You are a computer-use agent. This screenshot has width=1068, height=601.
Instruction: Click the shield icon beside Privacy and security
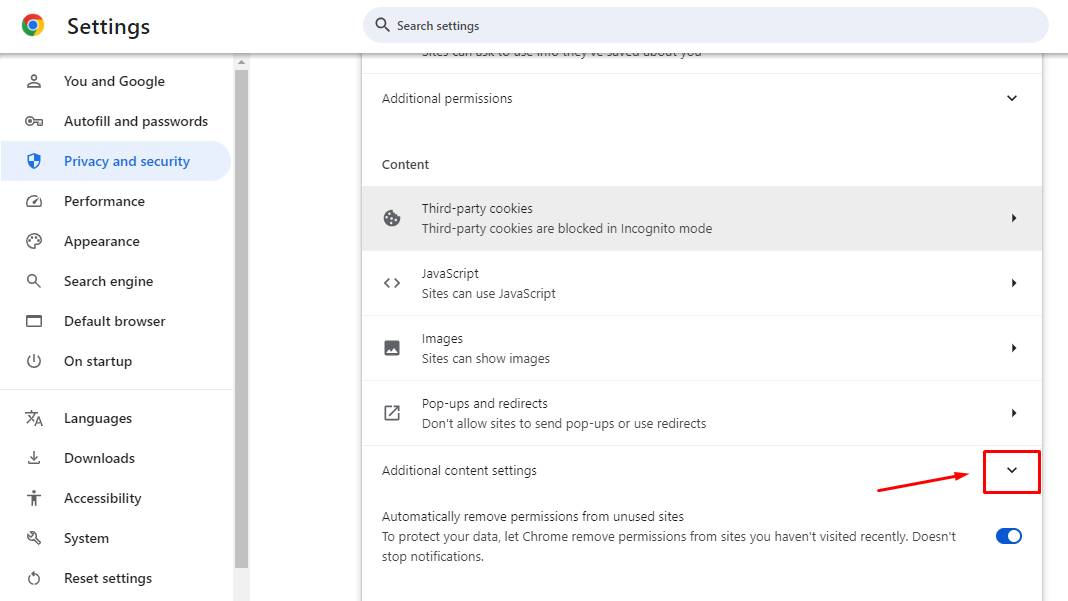pyautogui.click(x=33, y=161)
